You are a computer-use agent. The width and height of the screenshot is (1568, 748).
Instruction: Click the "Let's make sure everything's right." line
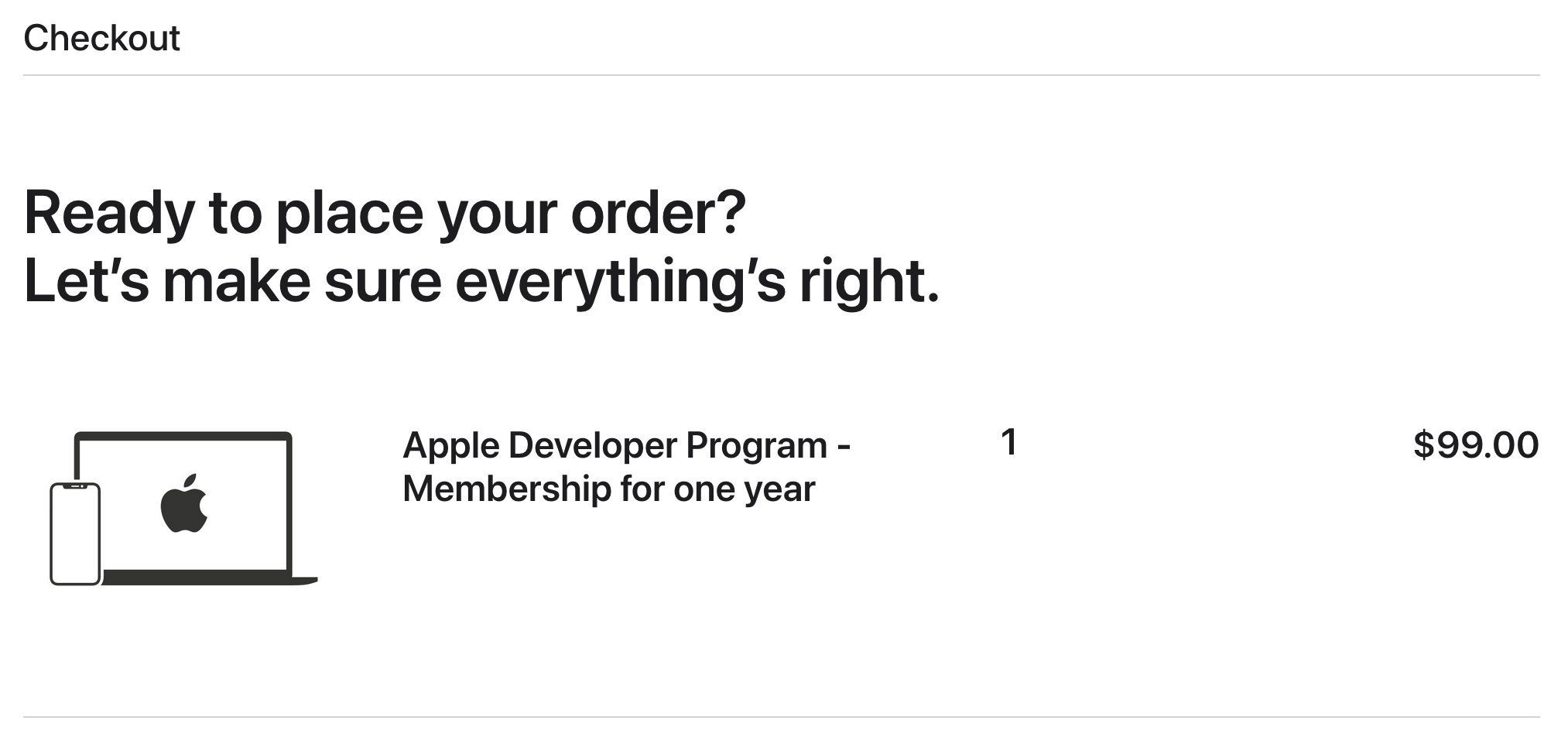click(481, 280)
